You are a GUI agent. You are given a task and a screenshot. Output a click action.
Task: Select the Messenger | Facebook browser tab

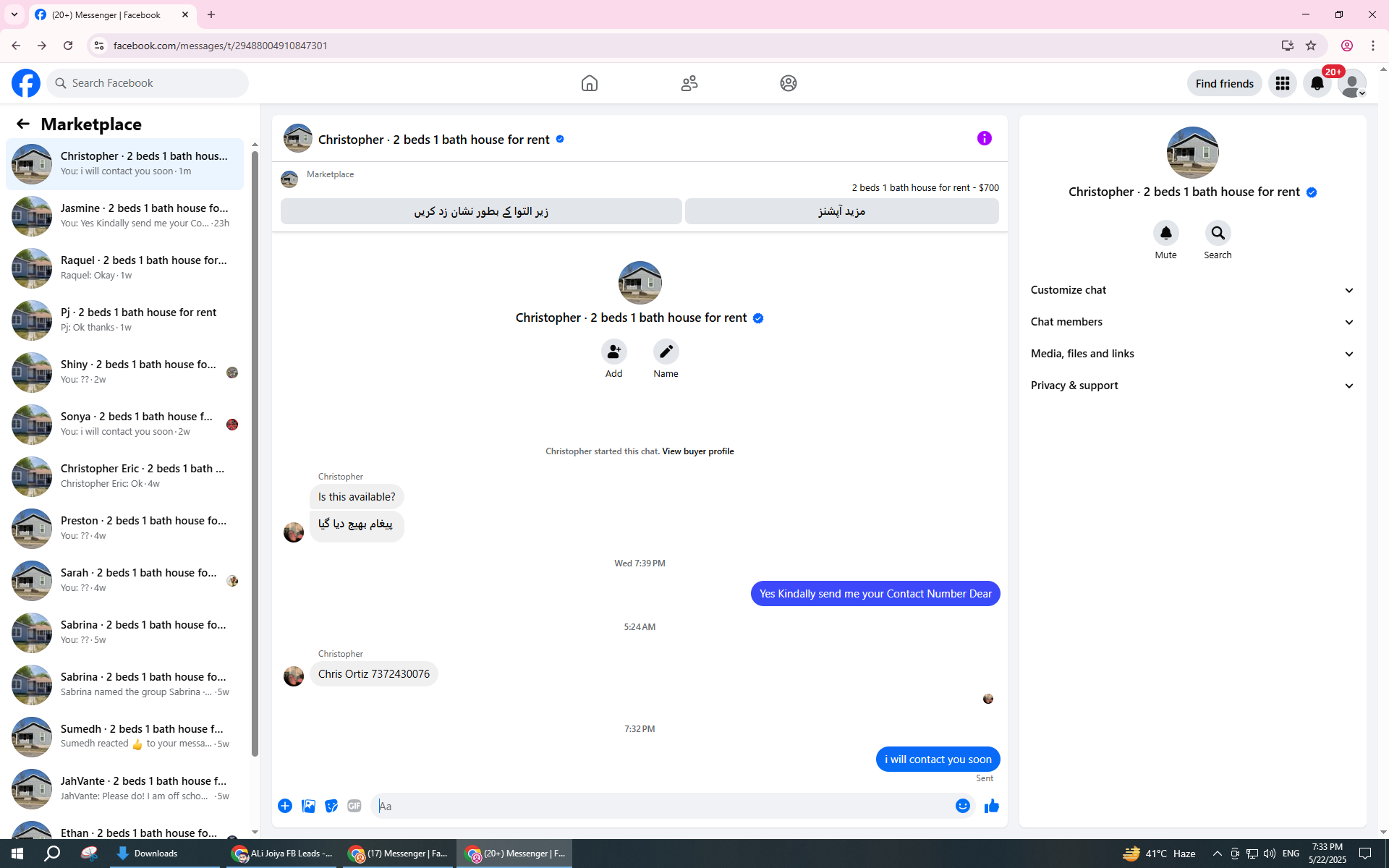click(112, 14)
